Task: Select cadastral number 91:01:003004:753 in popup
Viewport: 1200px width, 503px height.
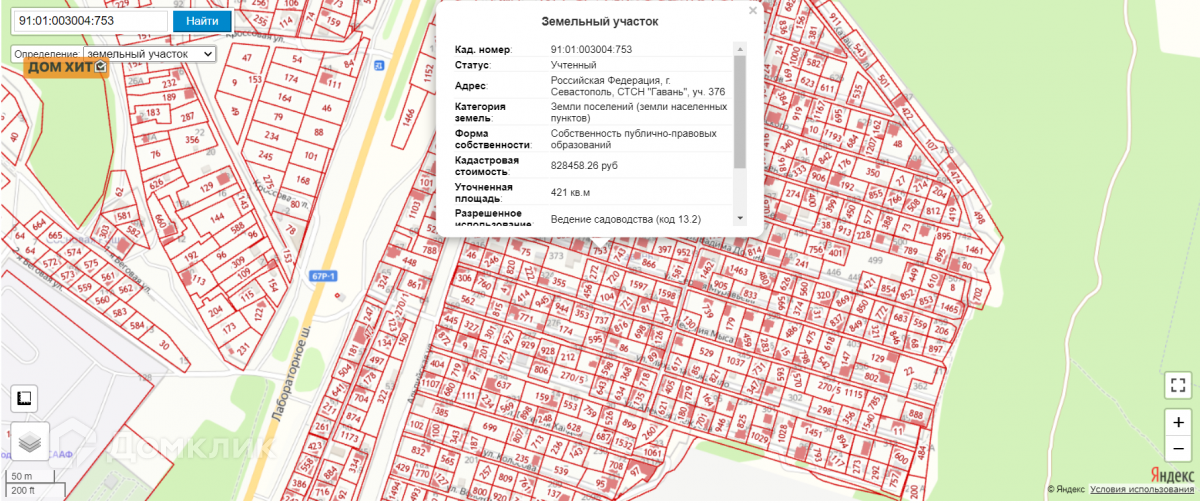Action: pos(591,49)
